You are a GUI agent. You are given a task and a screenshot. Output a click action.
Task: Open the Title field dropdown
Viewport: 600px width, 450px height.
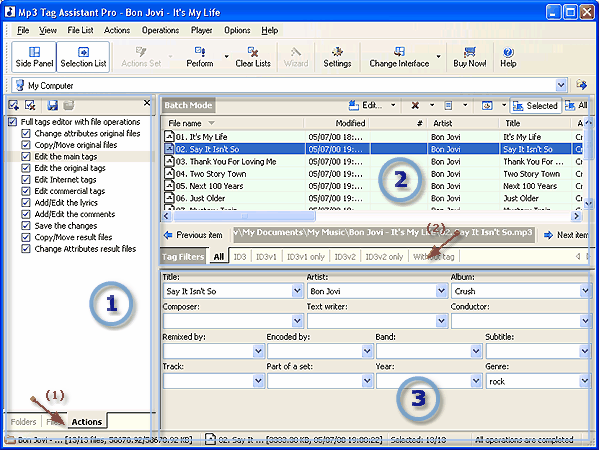click(x=298, y=291)
